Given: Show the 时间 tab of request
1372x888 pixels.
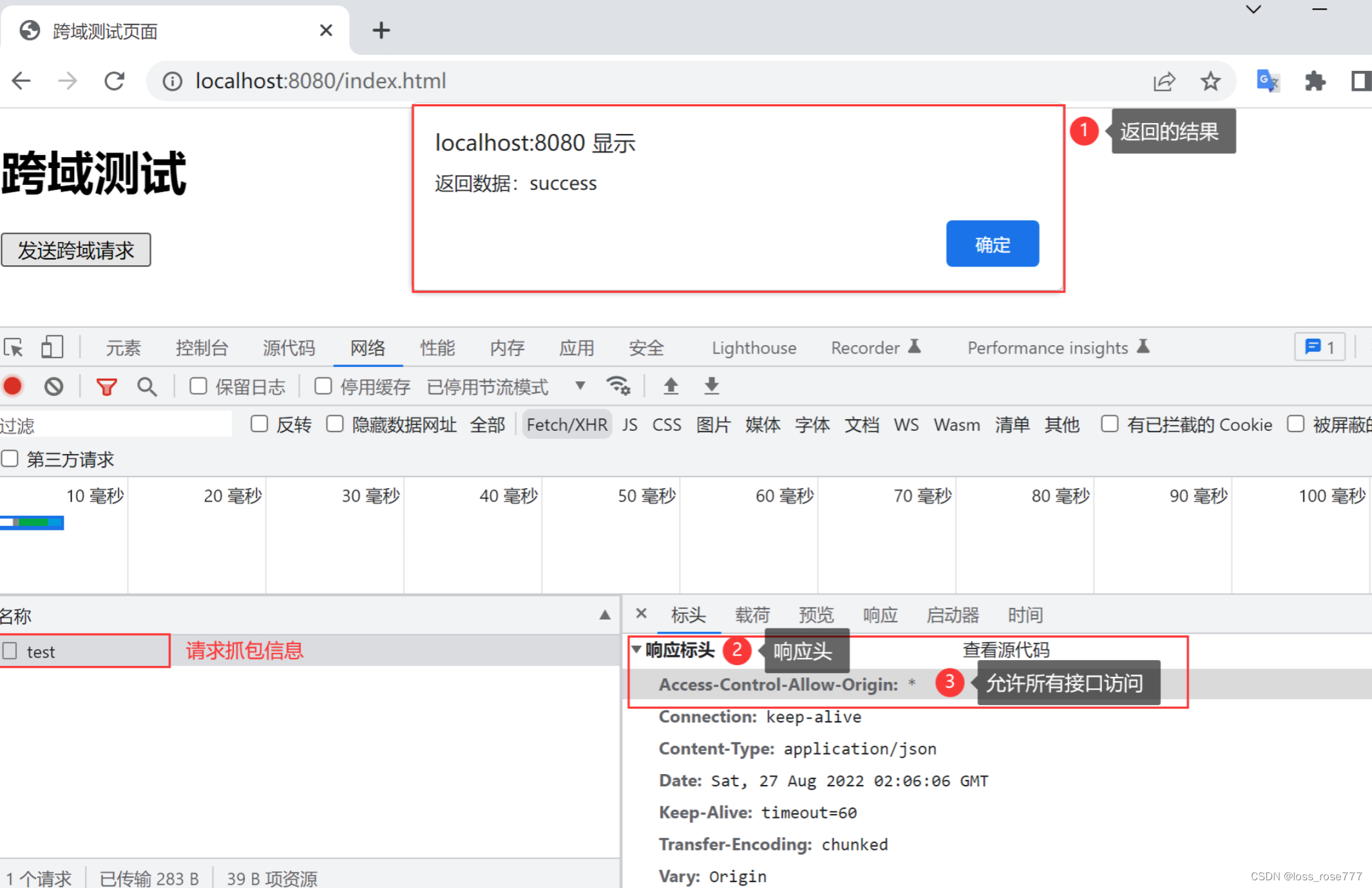Looking at the screenshot, I should 1025,615.
